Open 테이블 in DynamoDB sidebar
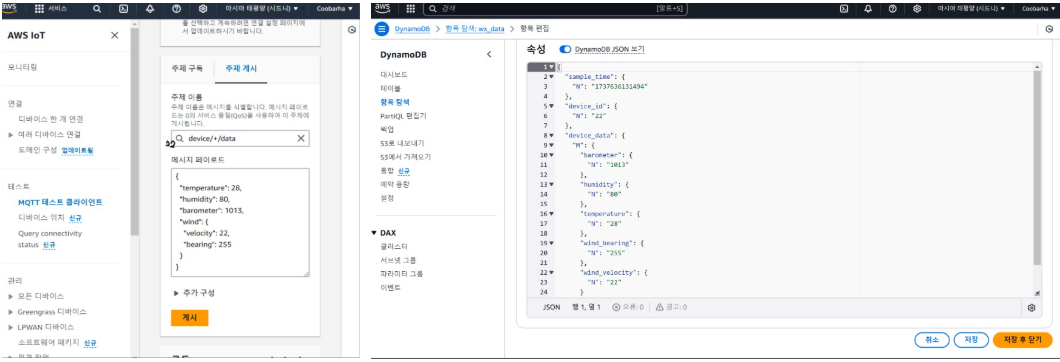 [390, 88]
